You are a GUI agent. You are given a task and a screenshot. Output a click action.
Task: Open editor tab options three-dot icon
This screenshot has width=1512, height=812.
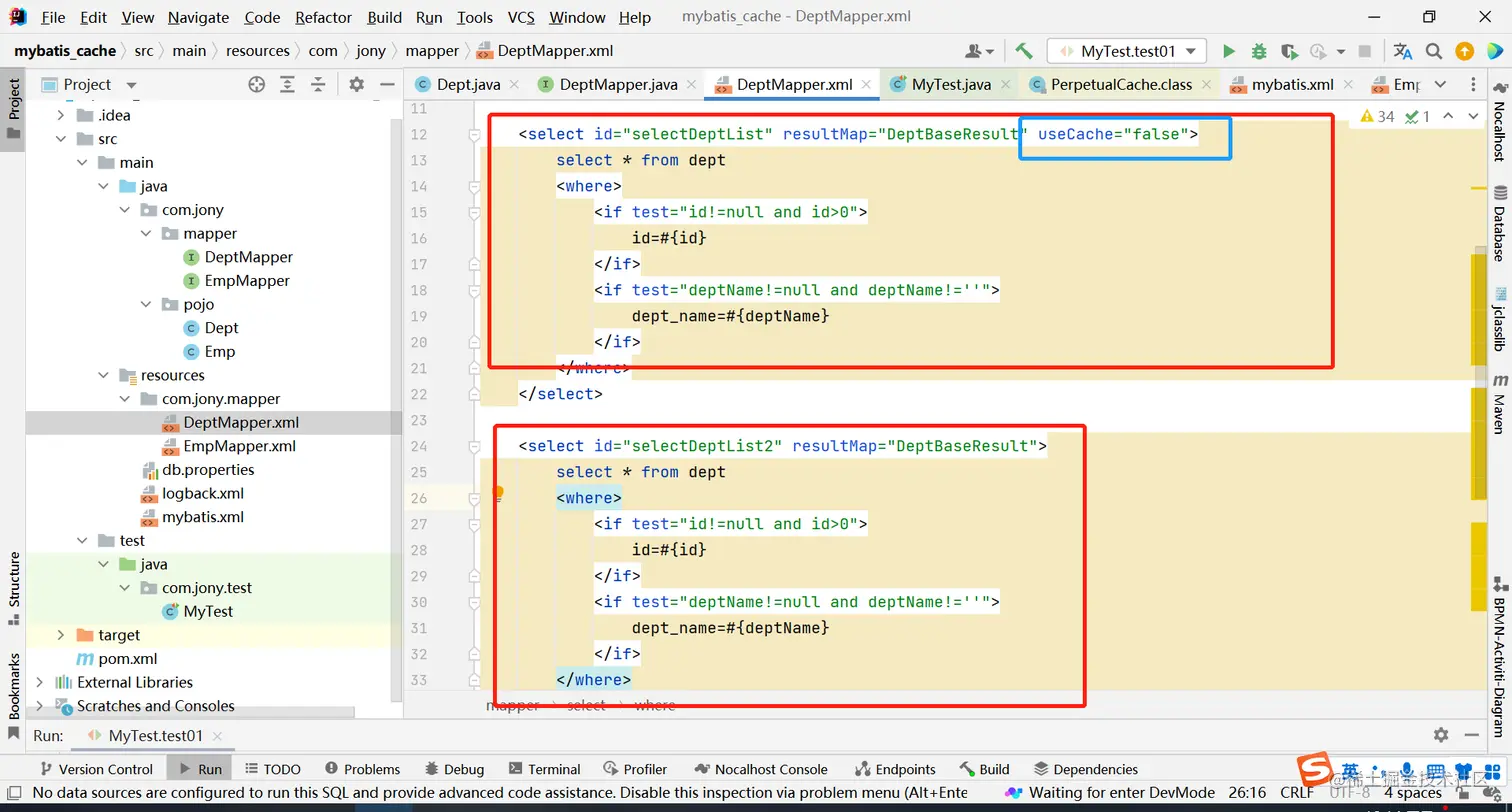click(x=1474, y=85)
